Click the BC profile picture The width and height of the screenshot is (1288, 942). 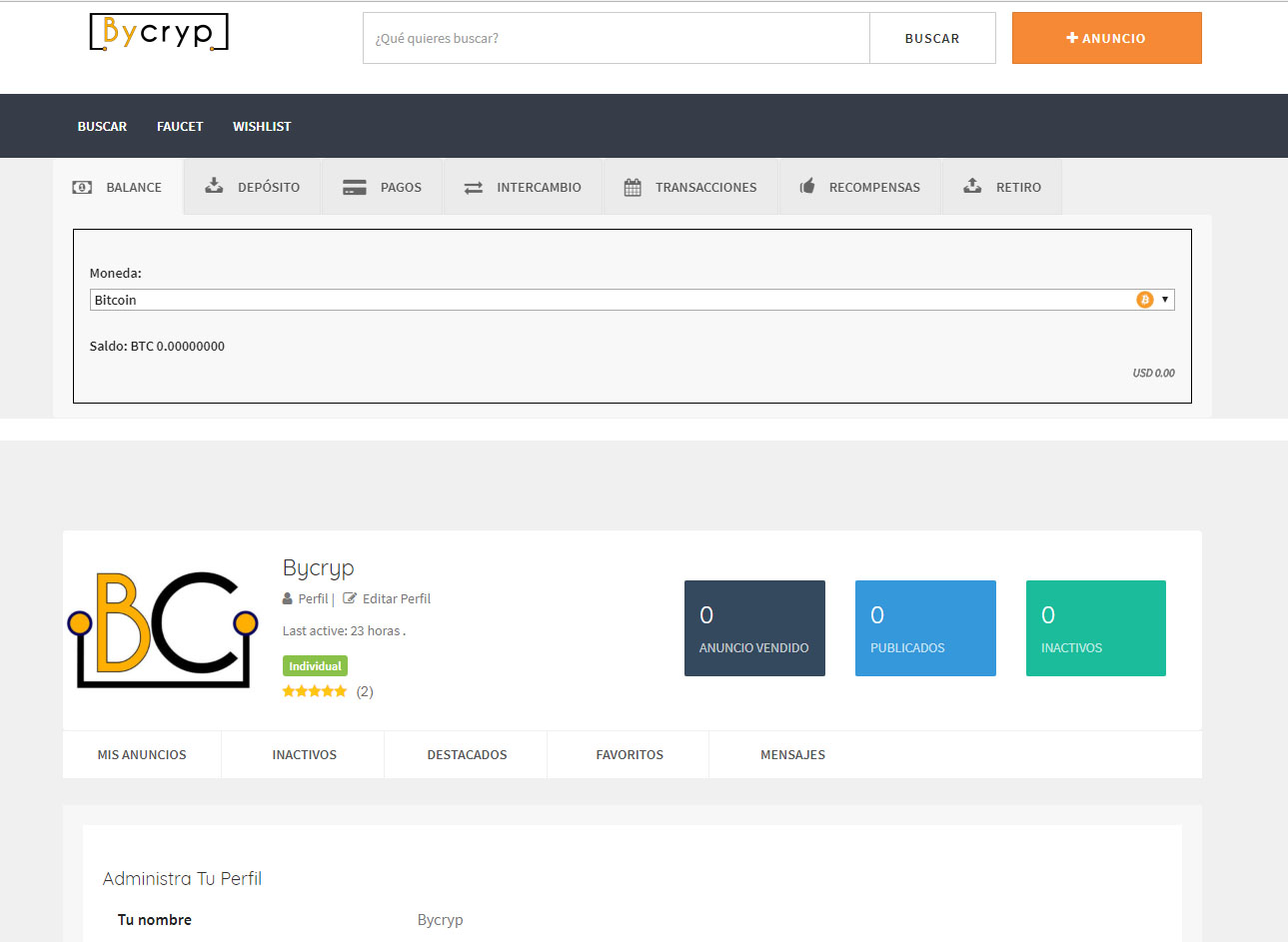[163, 629]
